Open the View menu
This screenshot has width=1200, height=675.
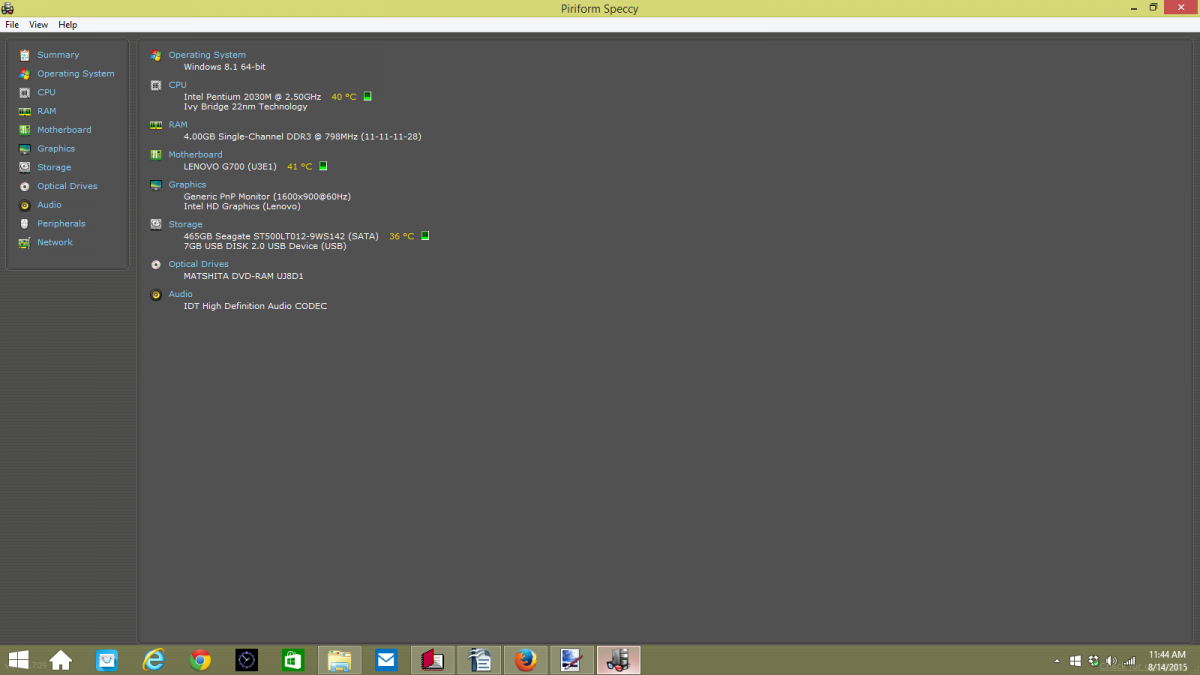(x=38, y=24)
